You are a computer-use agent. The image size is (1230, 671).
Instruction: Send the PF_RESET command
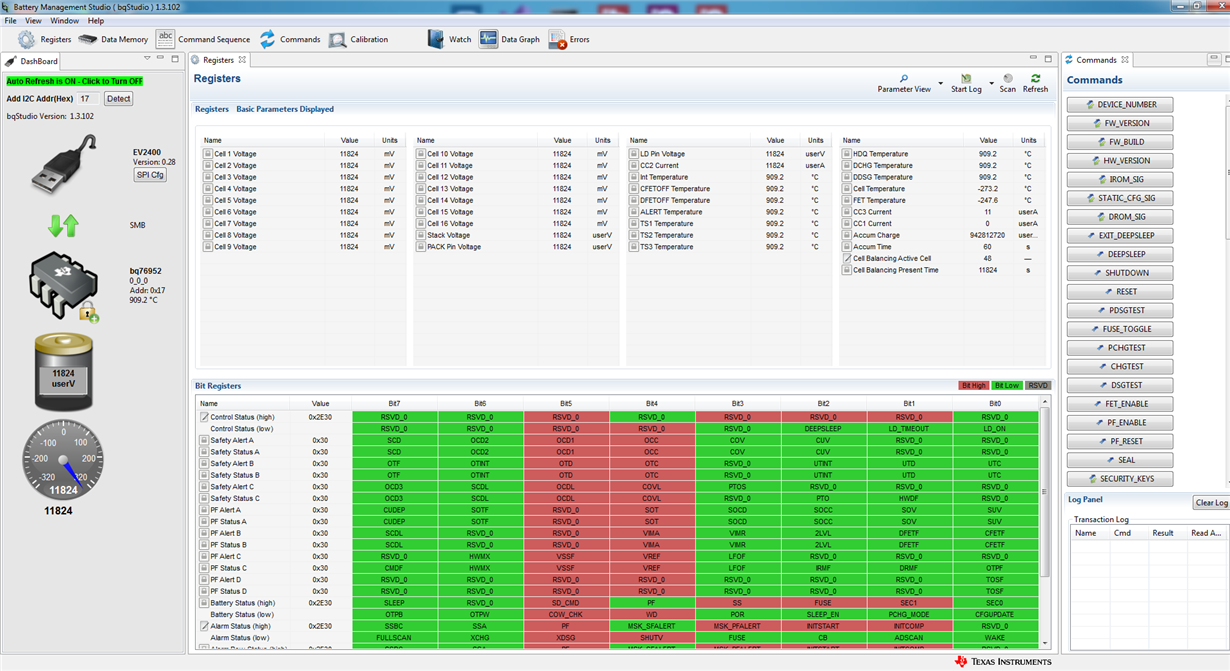1120,441
